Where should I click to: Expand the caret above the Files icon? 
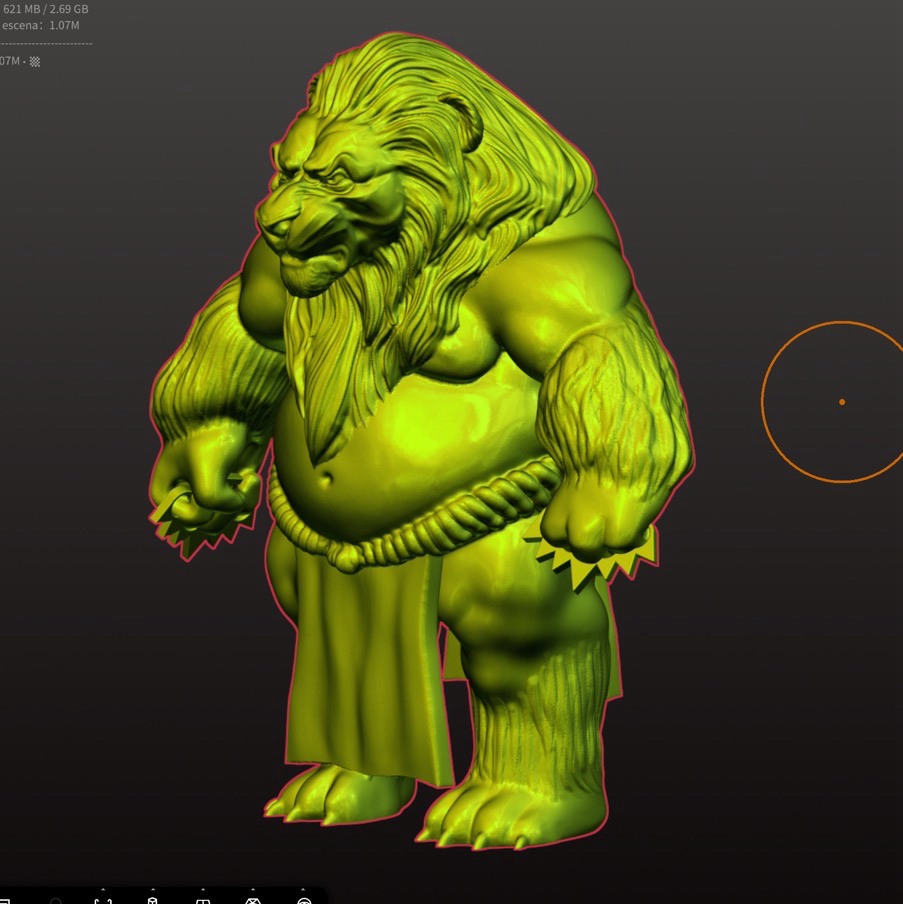(6, 887)
